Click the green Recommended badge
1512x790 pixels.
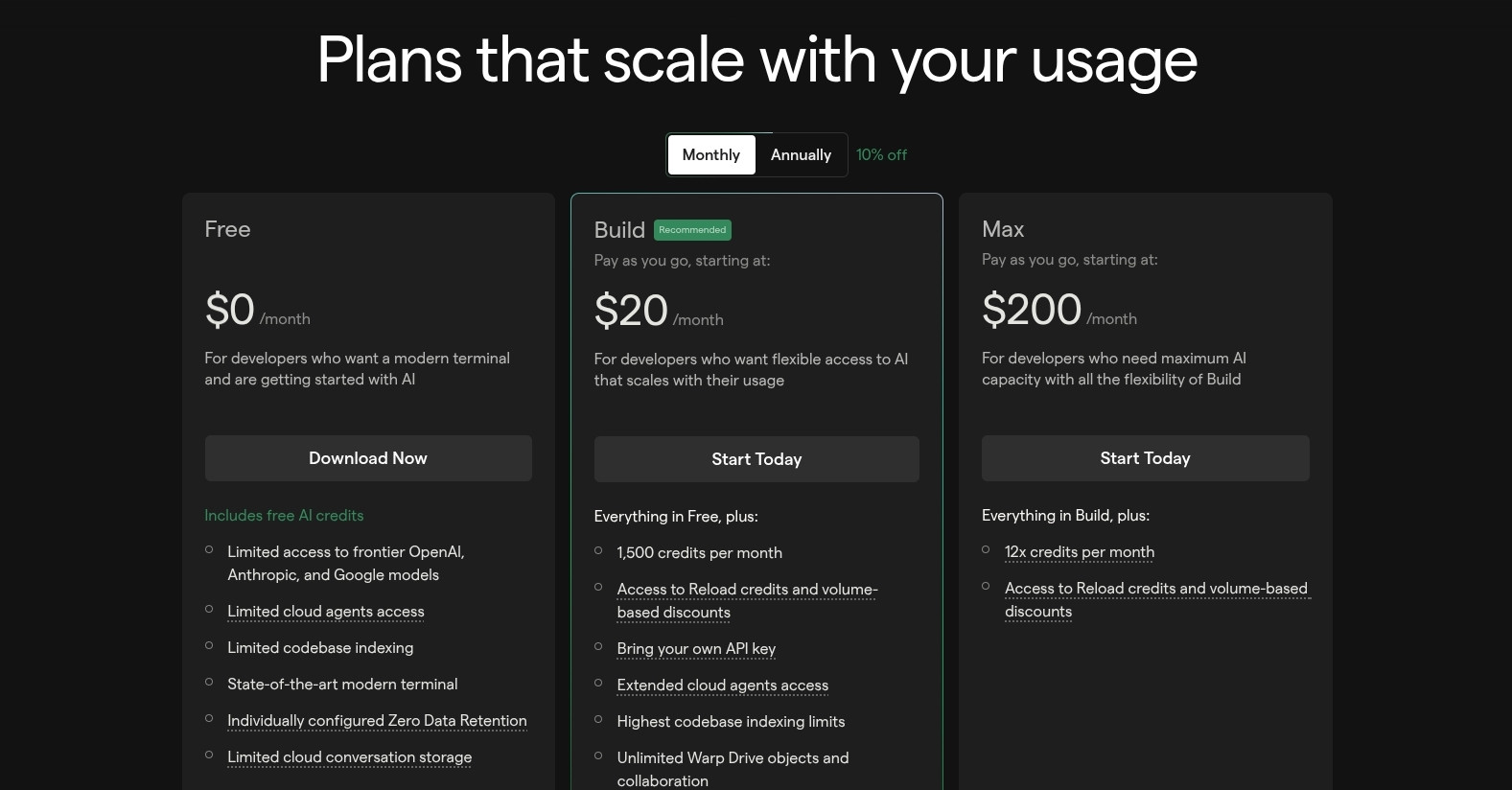tap(692, 230)
